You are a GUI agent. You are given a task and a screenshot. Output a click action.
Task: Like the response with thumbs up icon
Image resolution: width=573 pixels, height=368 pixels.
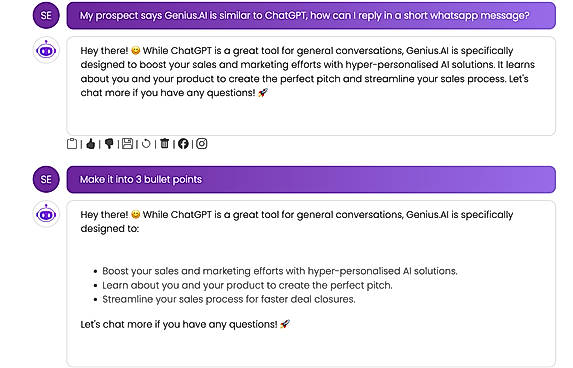(x=91, y=144)
